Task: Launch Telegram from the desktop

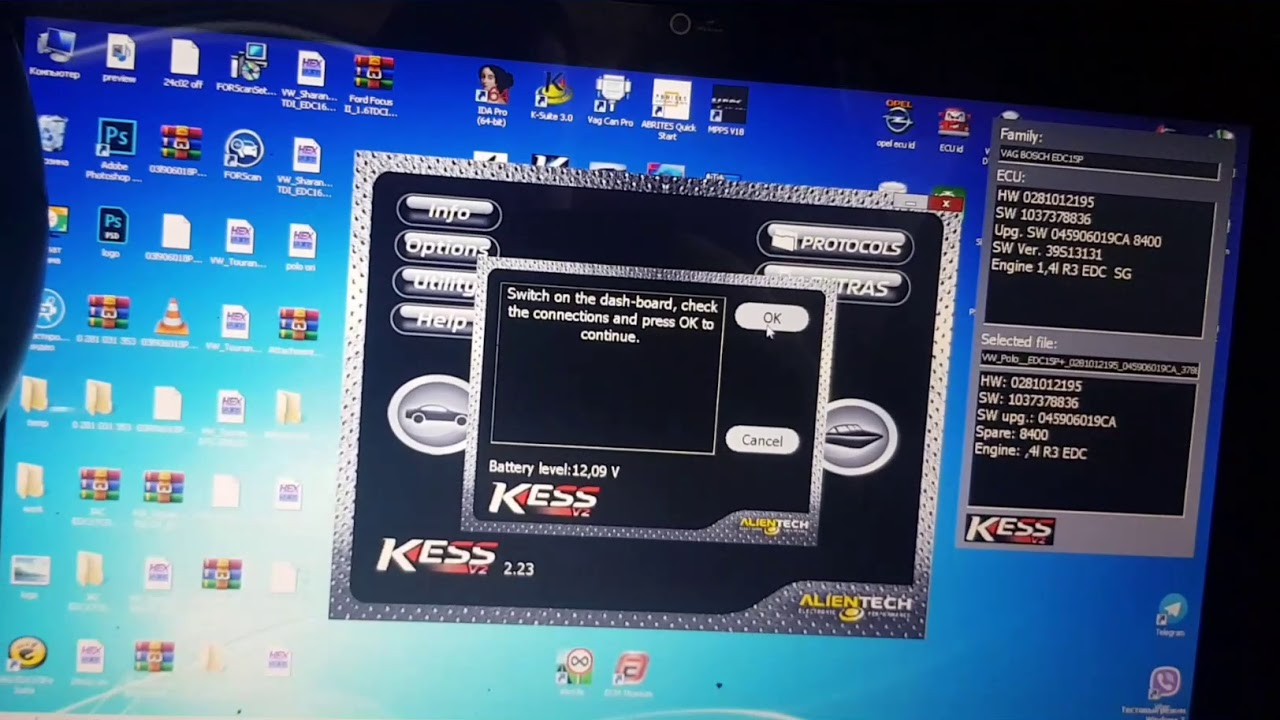Action: coord(1171,615)
